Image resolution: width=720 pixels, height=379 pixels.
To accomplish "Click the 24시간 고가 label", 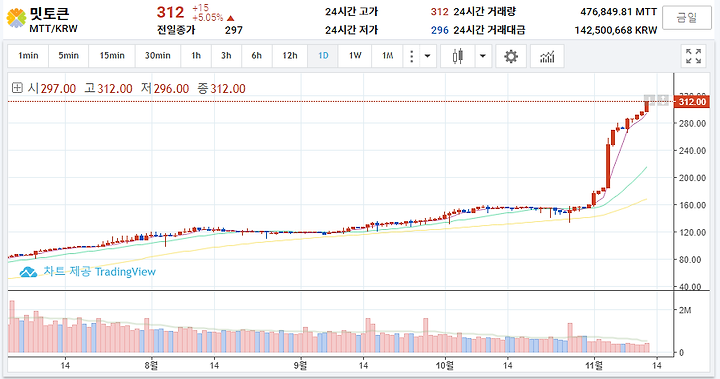I will tap(351, 11).
